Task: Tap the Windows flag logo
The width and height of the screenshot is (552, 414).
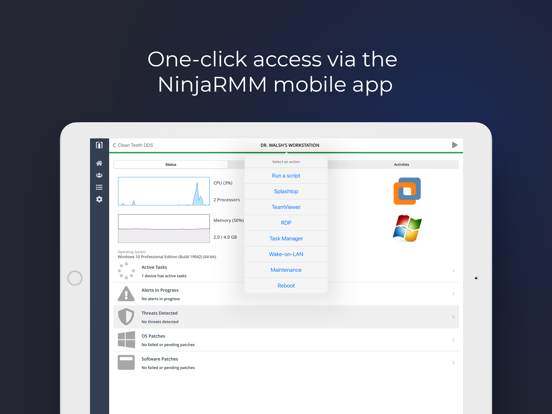Action: point(407,228)
